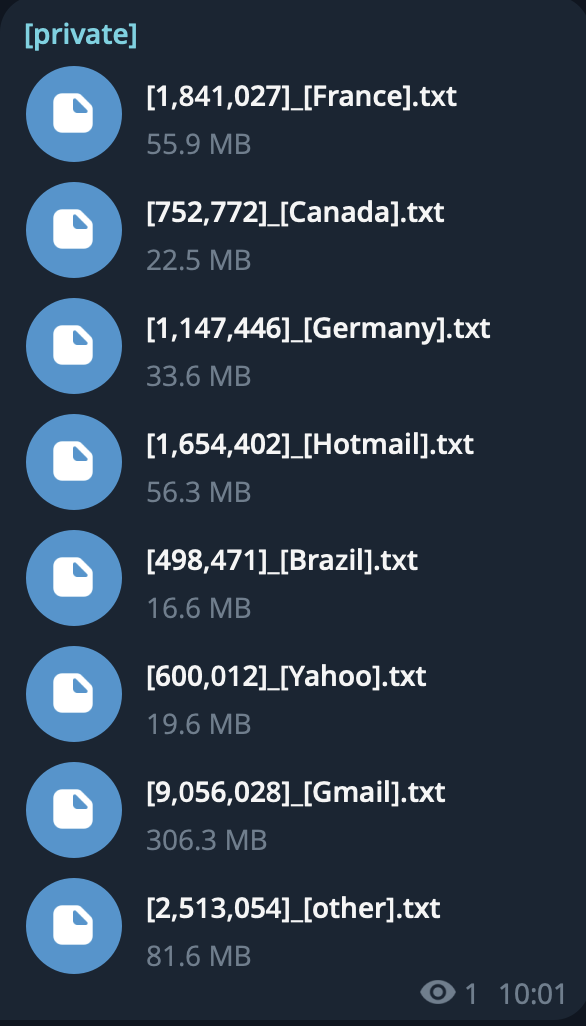Open [1,841,027]_[France].txt file name
Screen dimensions: 586x1026
pyautogui.click(x=302, y=97)
